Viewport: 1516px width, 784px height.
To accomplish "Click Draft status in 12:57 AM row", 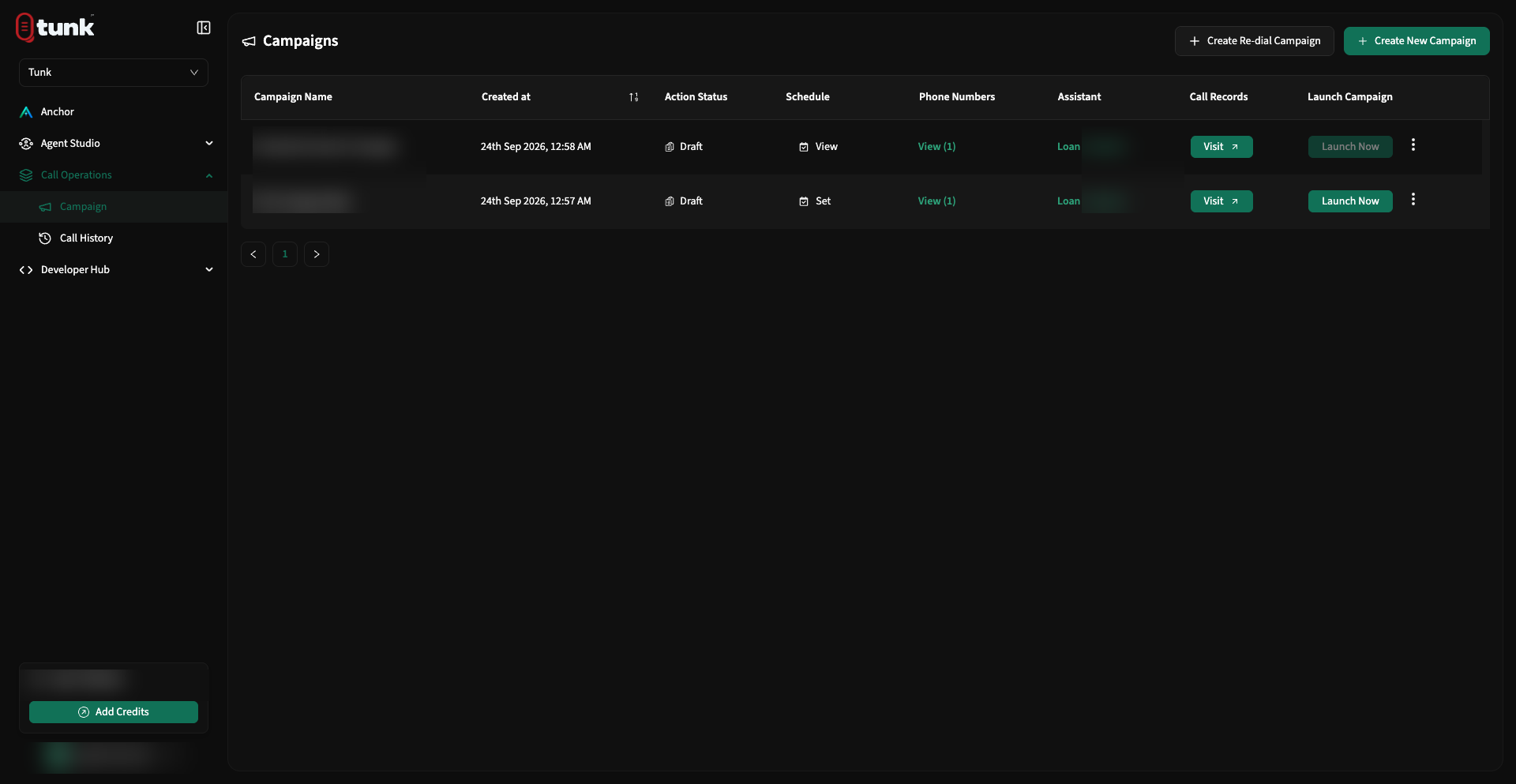I will coord(684,201).
